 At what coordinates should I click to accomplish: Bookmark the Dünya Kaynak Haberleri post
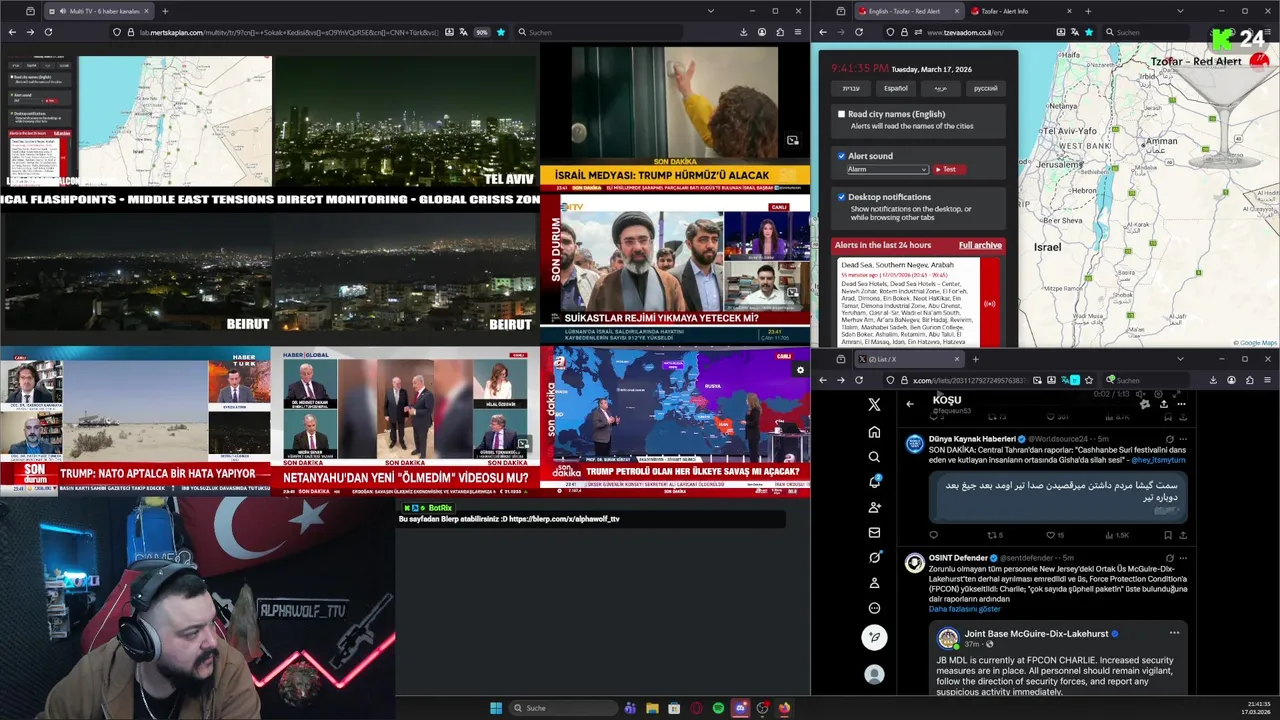[x=1167, y=535]
